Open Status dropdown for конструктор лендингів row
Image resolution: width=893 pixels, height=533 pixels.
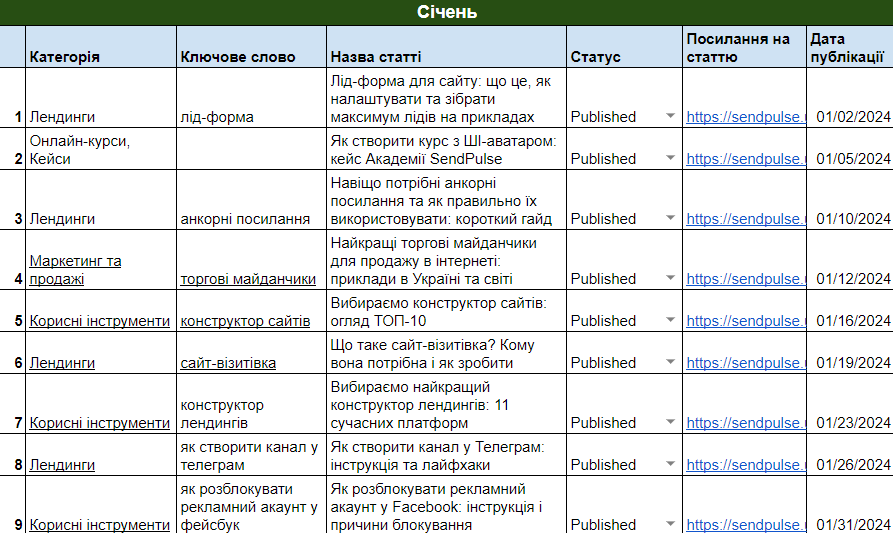pyautogui.click(x=670, y=422)
